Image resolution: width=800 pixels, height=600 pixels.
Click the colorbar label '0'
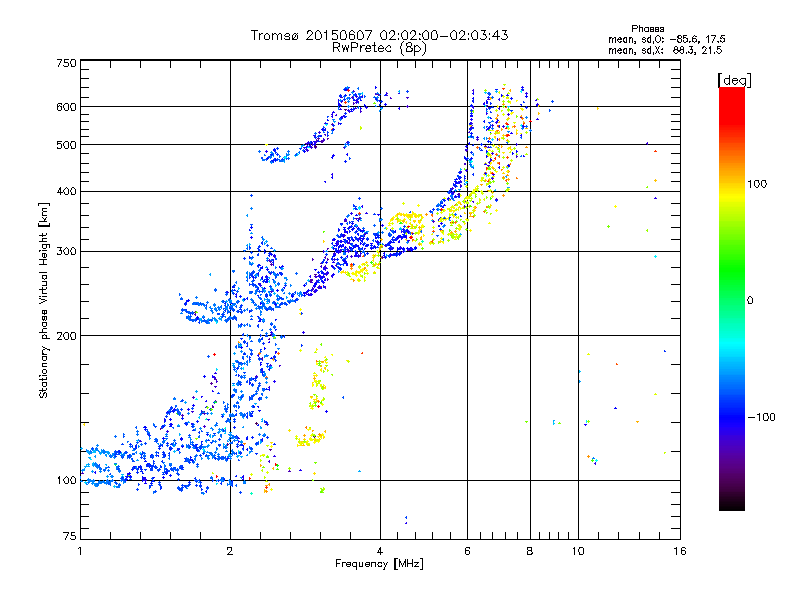click(749, 301)
